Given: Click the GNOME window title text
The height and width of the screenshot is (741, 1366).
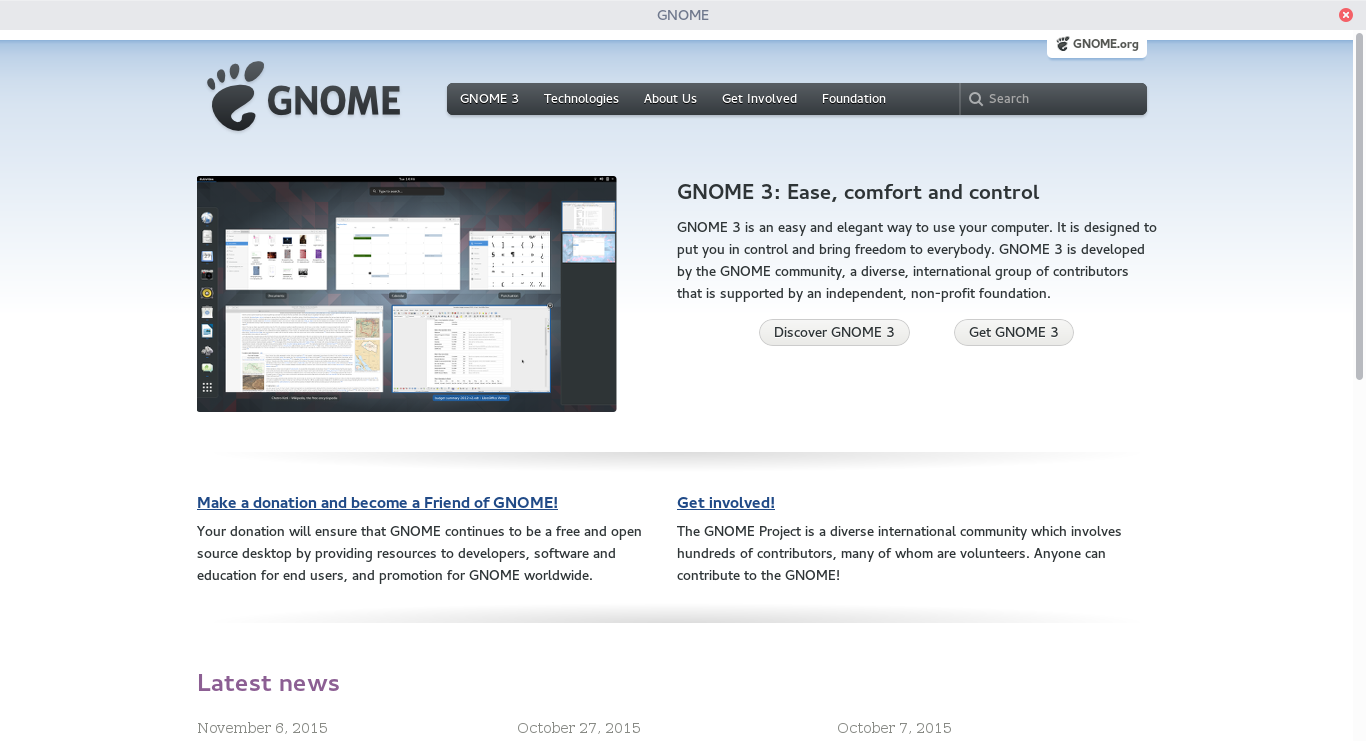Looking at the screenshot, I should point(683,15).
